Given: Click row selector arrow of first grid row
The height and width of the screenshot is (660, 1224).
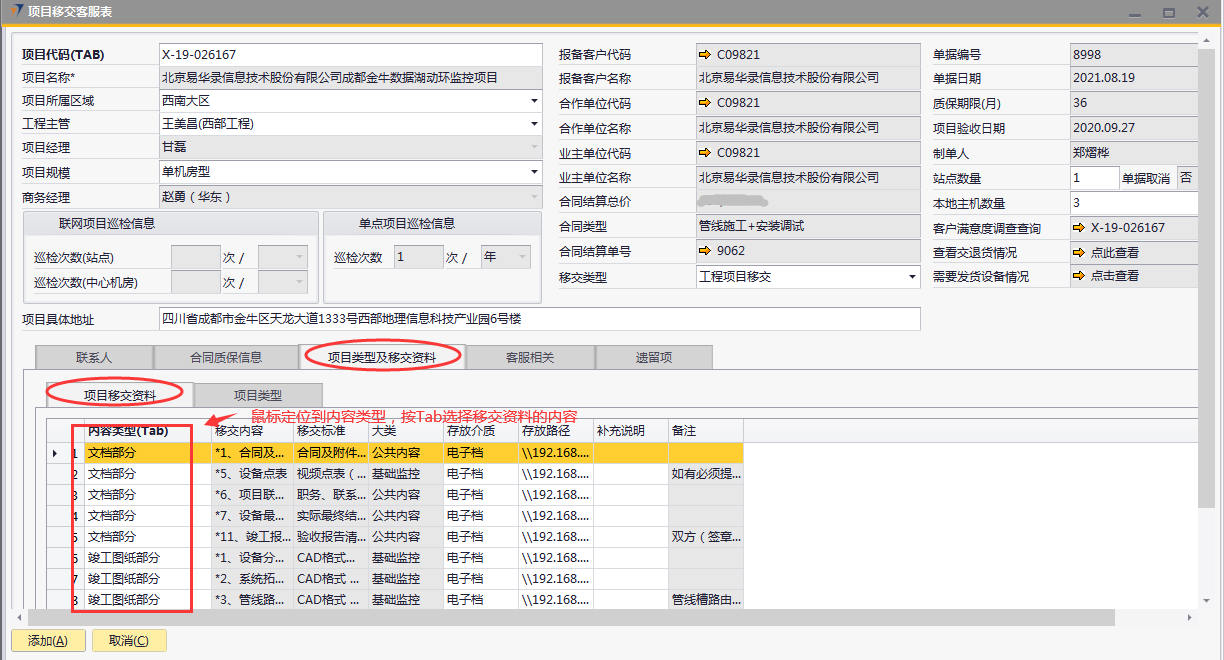Looking at the screenshot, I should click(55, 453).
